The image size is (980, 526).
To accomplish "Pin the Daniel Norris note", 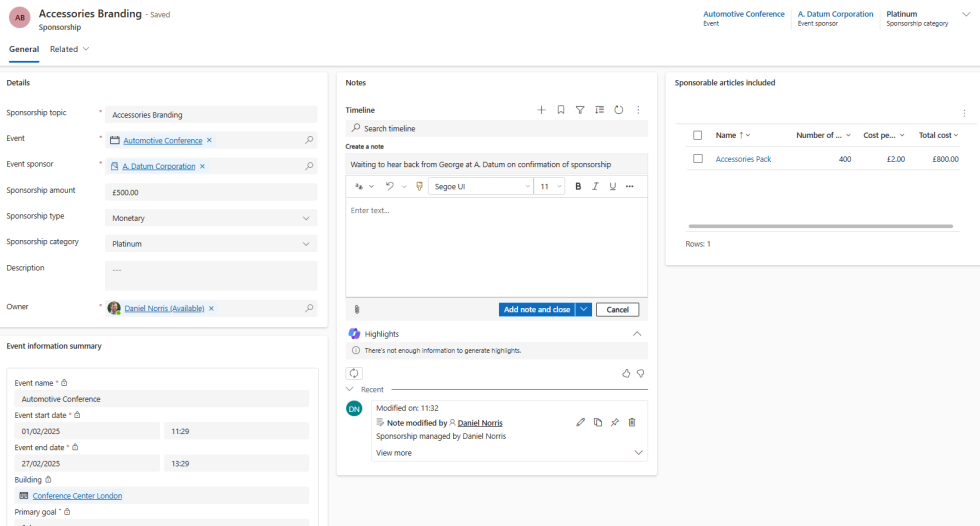I will click(x=615, y=423).
